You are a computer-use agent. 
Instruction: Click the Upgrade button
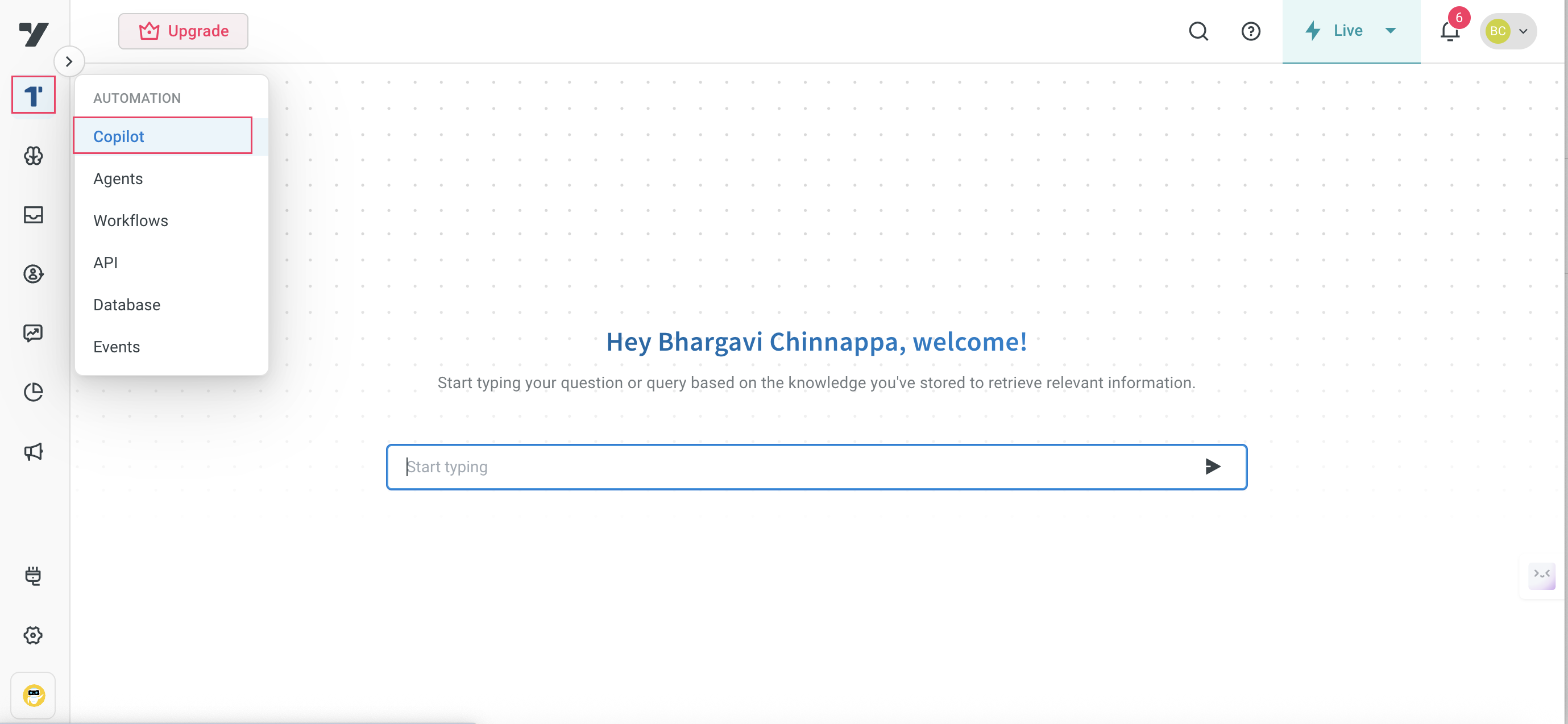point(183,31)
